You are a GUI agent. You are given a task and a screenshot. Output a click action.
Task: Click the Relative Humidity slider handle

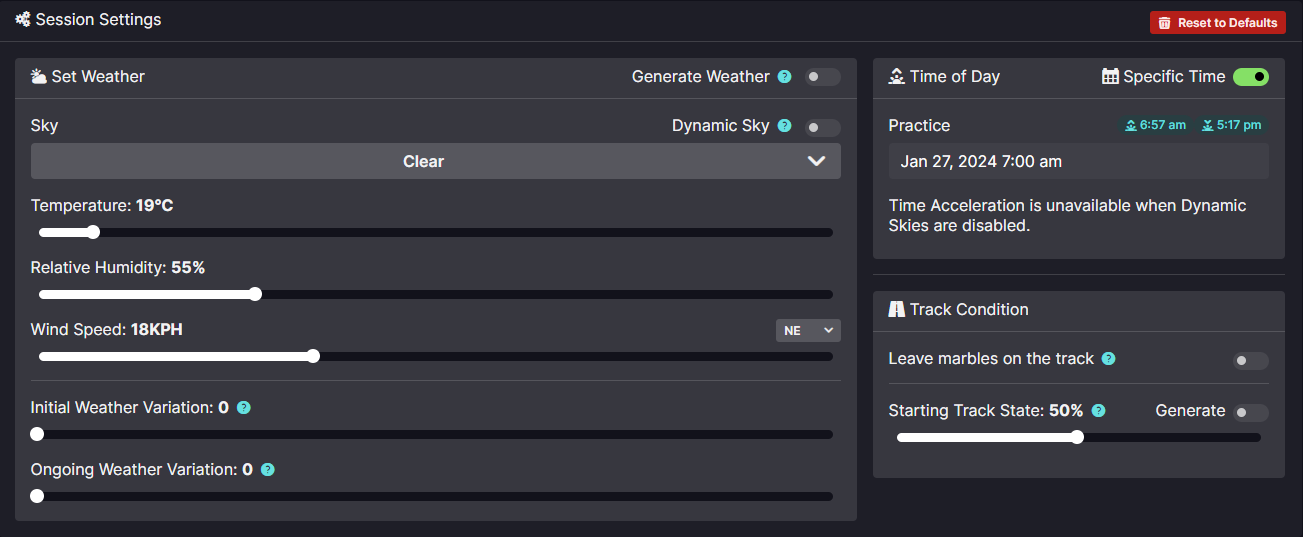pos(255,294)
